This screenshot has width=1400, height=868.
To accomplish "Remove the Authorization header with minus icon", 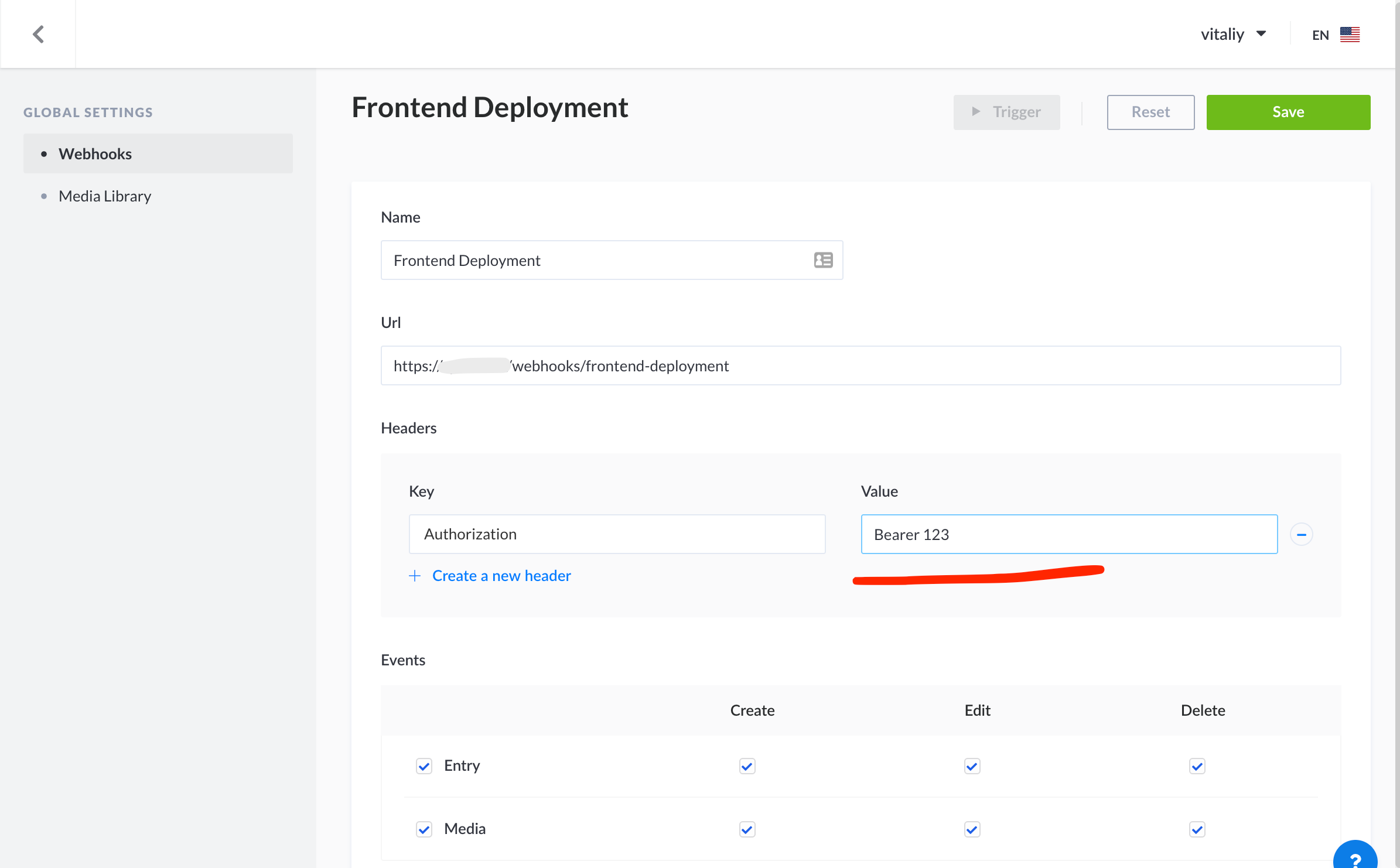I will pyautogui.click(x=1301, y=534).
